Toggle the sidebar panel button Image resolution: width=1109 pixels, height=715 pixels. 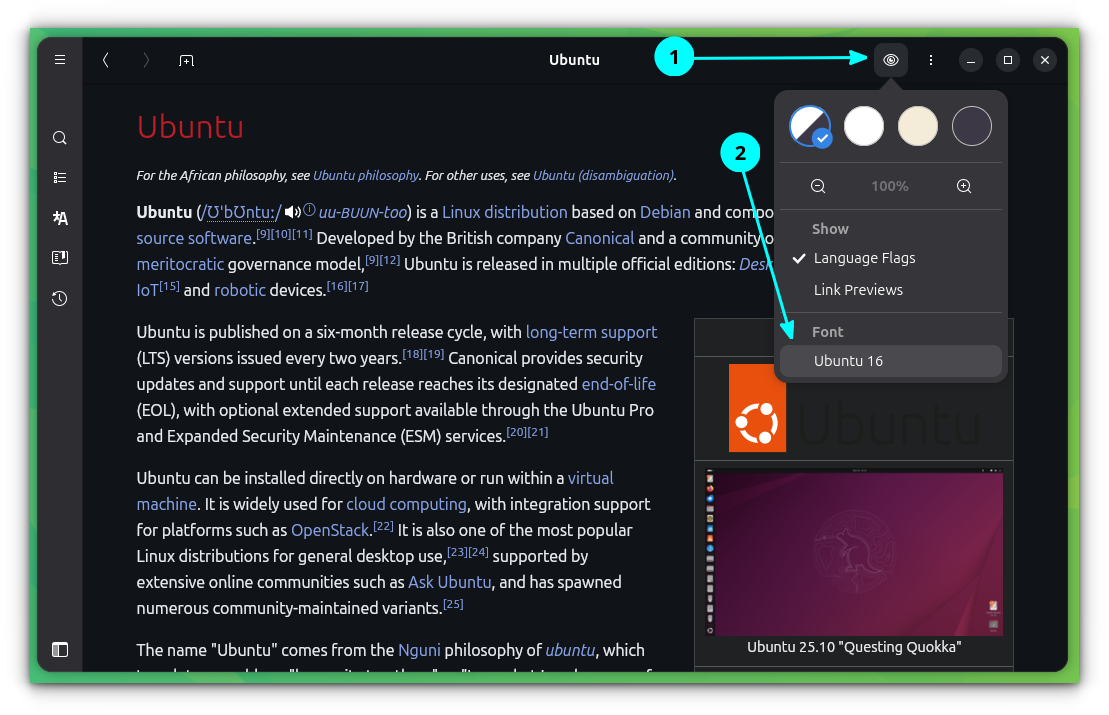click(60, 649)
